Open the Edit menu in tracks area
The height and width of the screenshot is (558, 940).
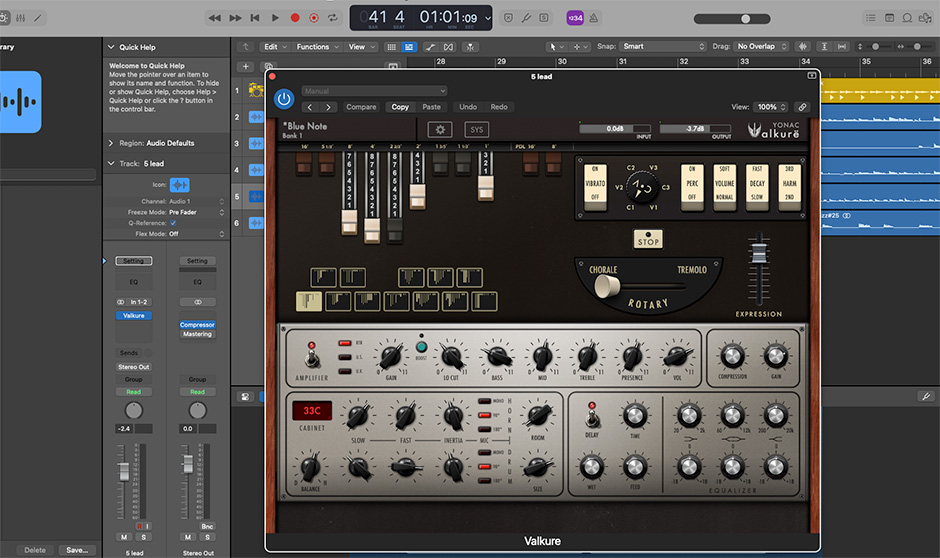(273, 47)
